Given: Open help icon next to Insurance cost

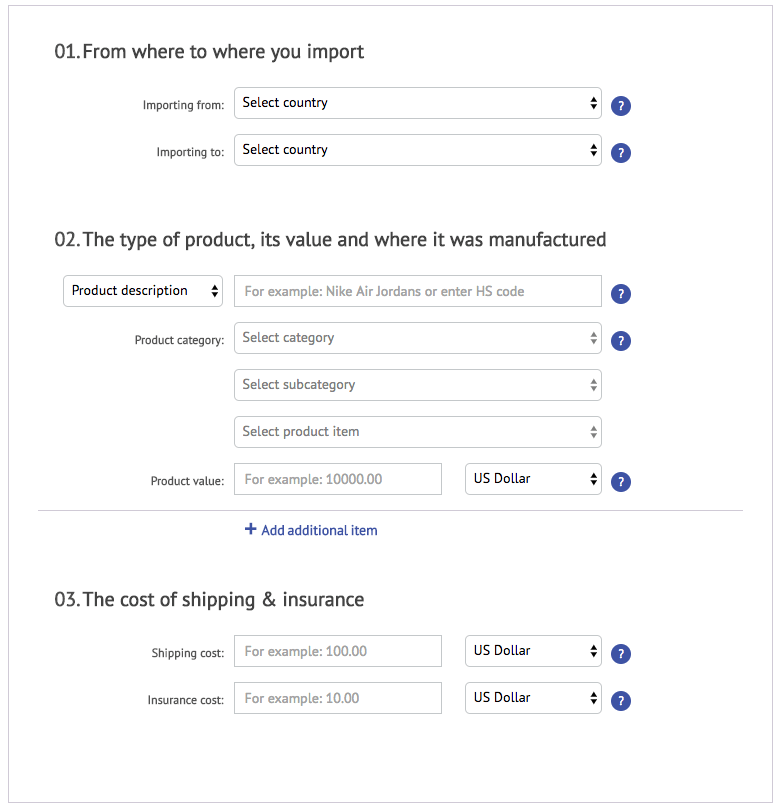Looking at the screenshot, I should click(620, 701).
